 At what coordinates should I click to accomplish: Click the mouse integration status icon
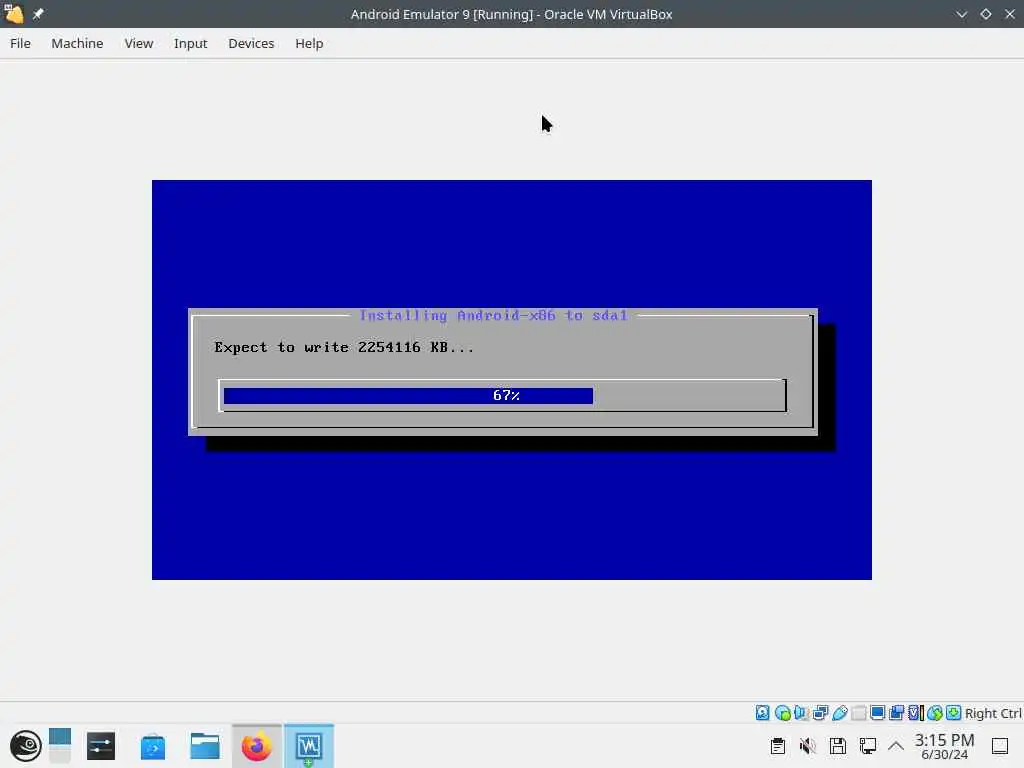935,712
